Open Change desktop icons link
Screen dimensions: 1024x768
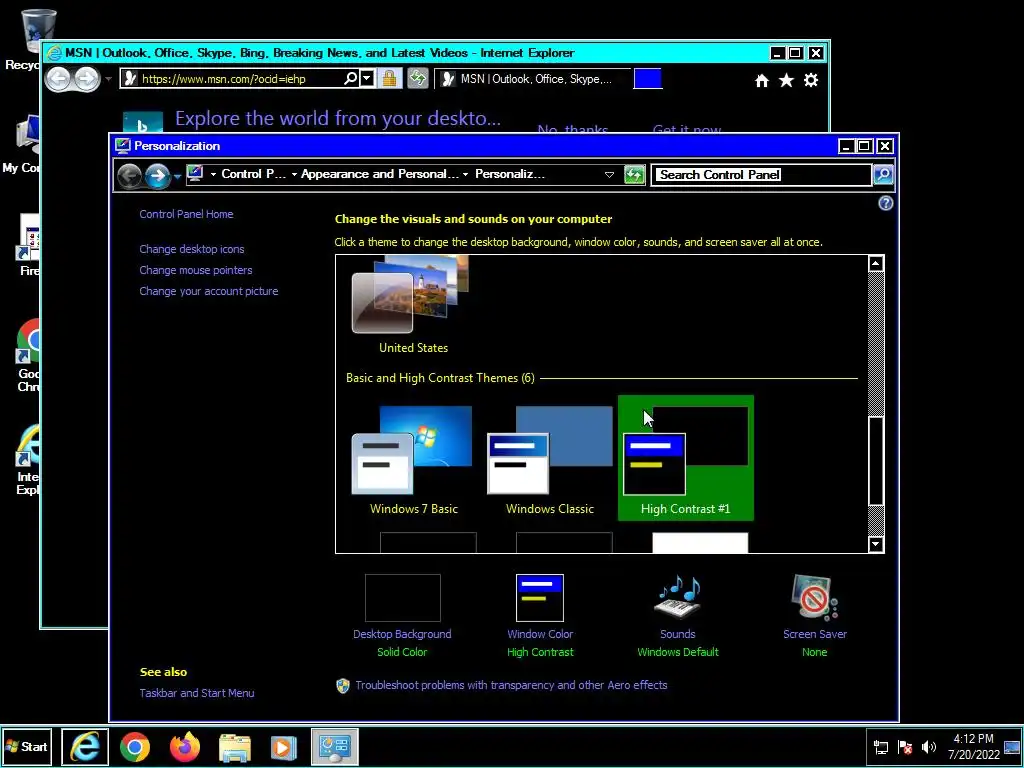point(191,249)
